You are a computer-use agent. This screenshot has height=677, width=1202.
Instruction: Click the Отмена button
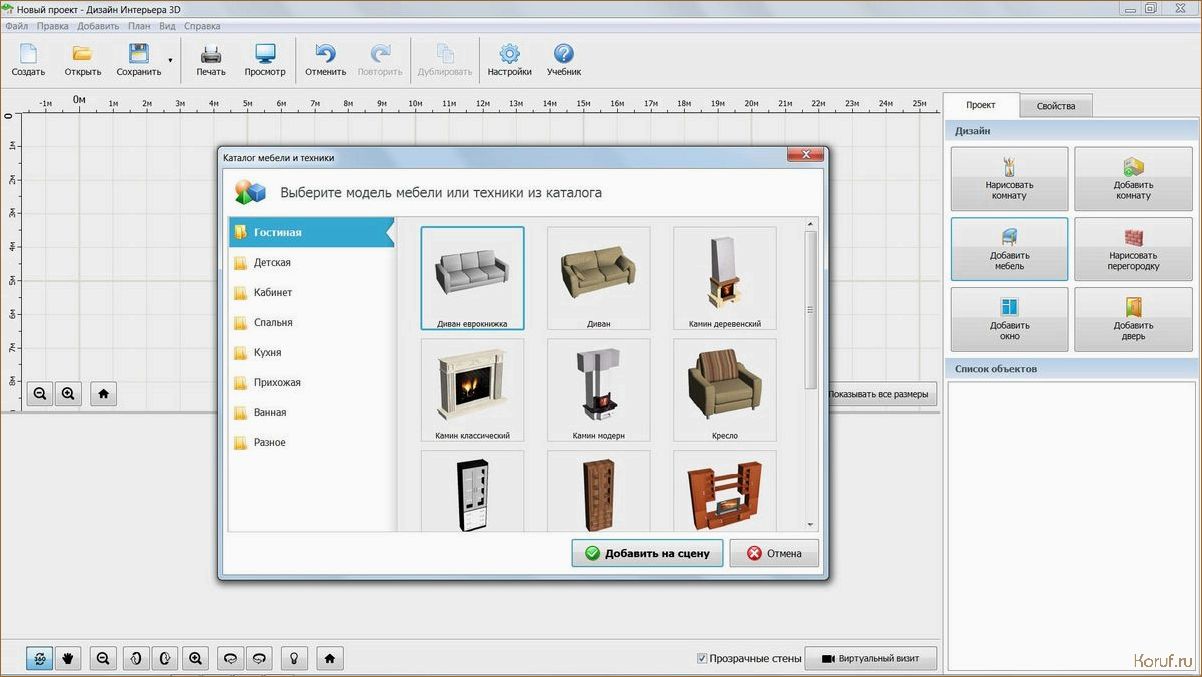pyautogui.click(x=774, y=553)
